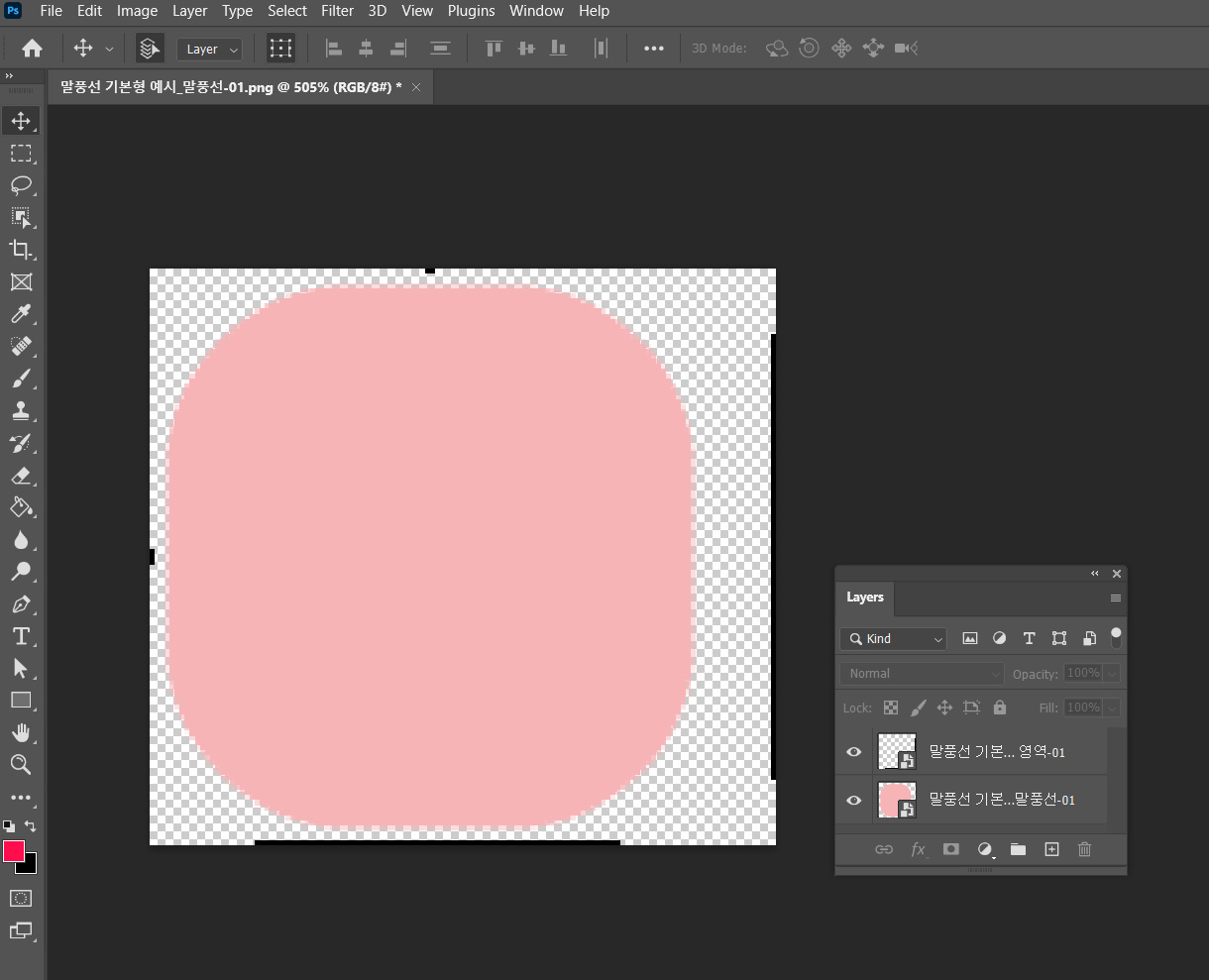This screenshot has height=980, width=1209.
Task: Click the Home icon in options bar
Action: [x=32, y=48]
